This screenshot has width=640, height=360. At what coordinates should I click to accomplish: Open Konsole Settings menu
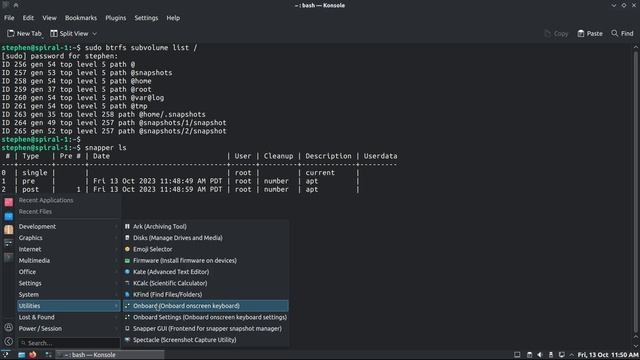coord(146,18)
